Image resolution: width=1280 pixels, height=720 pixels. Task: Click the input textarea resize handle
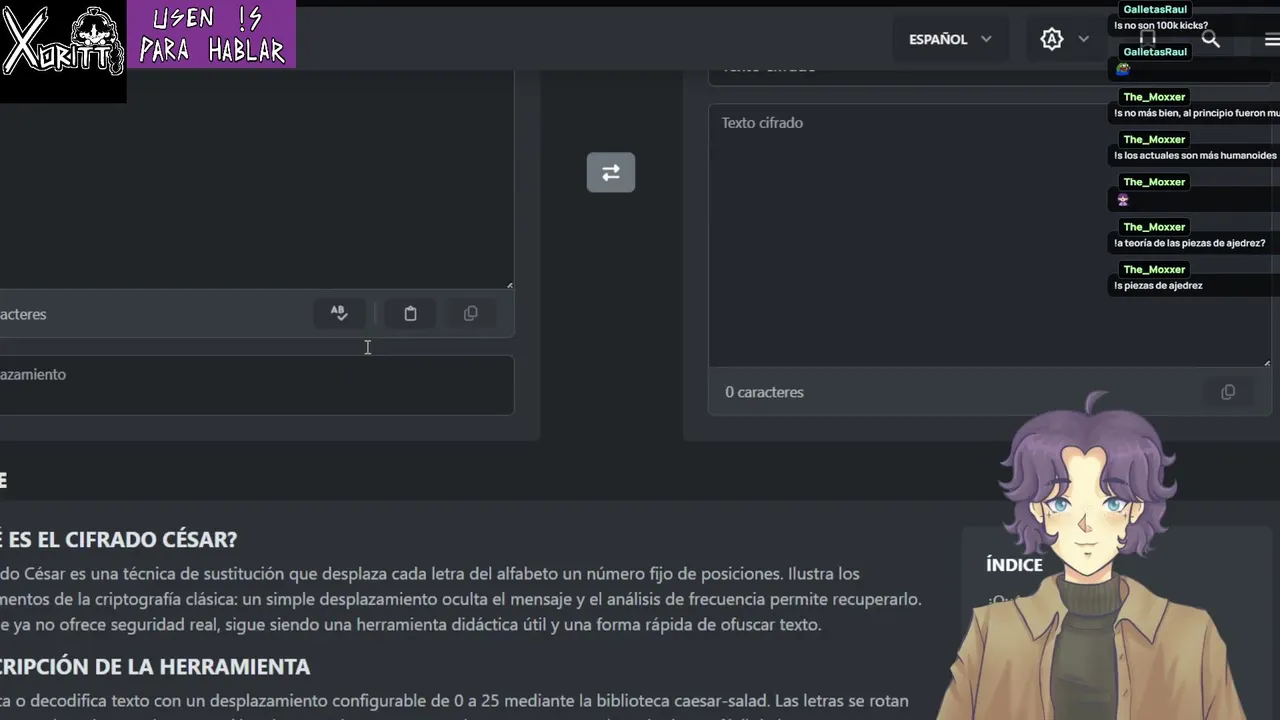[509, 285]
